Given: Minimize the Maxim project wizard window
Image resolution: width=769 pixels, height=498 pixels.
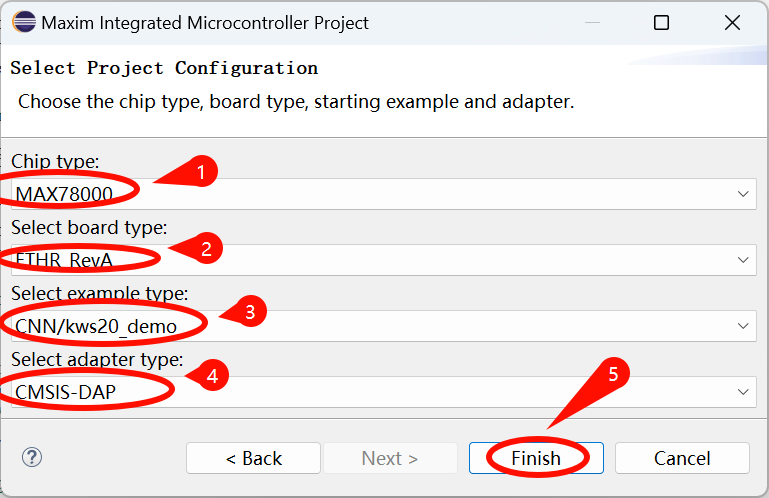Looking at the screenshot, I should (x=592, y=23).
